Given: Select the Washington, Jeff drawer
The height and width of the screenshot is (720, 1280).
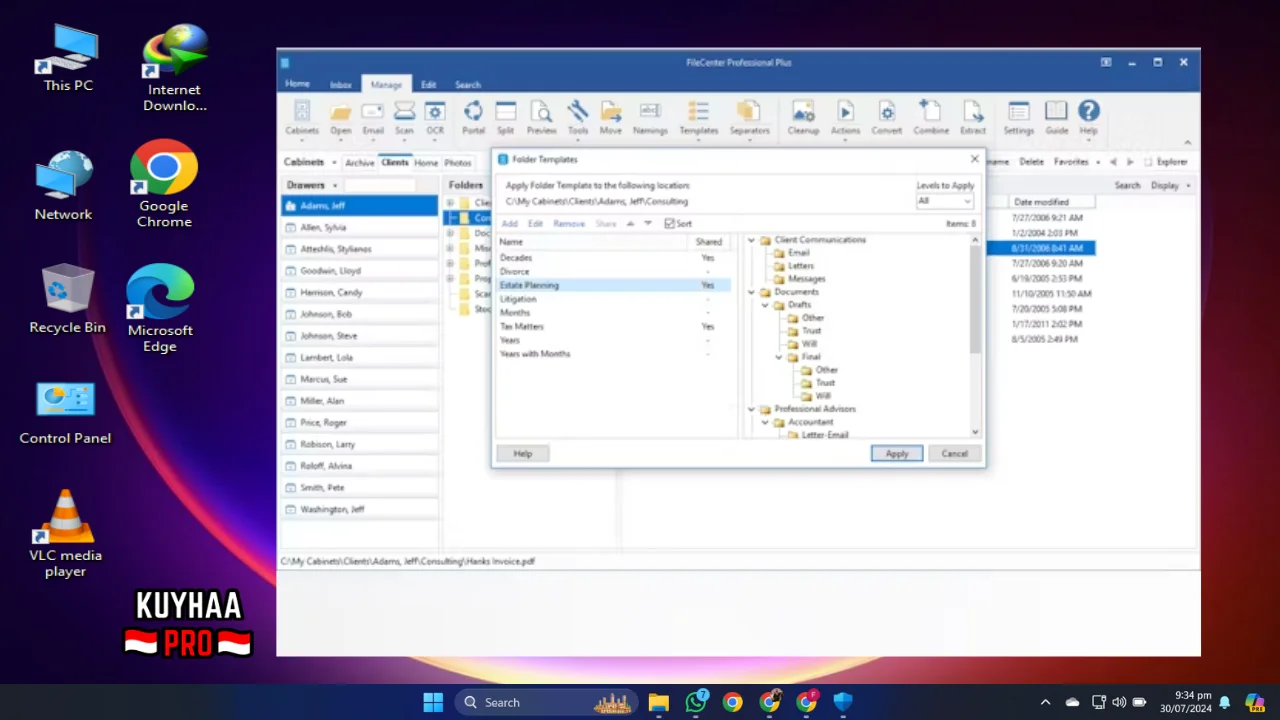Looking at the screenshot, I should click(360, 509).
